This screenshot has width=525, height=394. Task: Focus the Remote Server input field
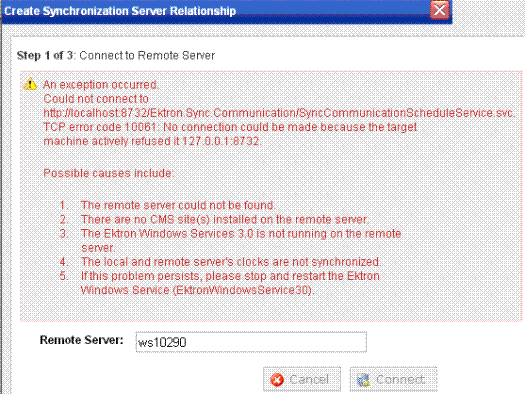click(x=251, y=342)
